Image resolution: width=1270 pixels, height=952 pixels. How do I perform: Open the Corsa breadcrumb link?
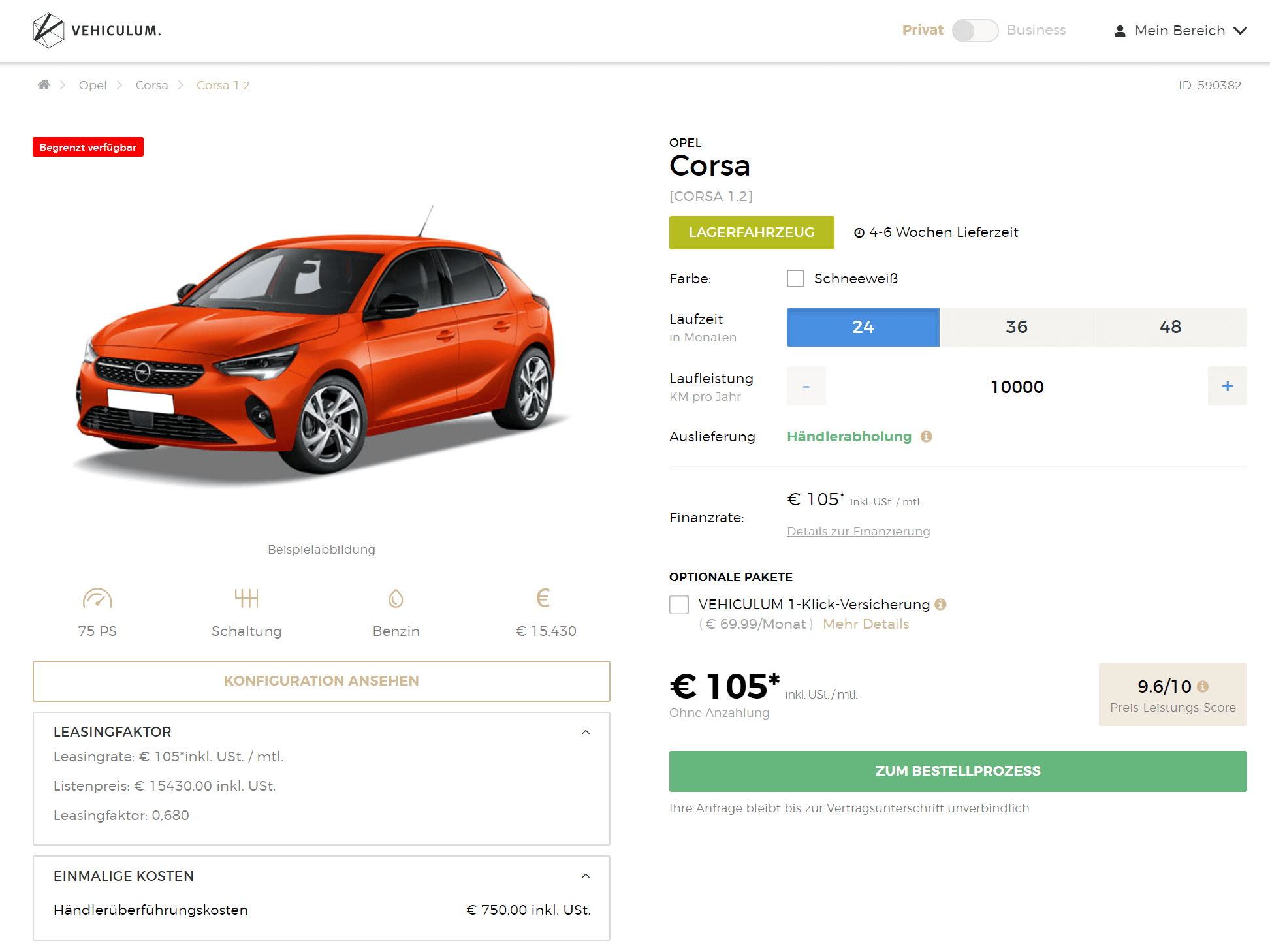click(151, 86)
